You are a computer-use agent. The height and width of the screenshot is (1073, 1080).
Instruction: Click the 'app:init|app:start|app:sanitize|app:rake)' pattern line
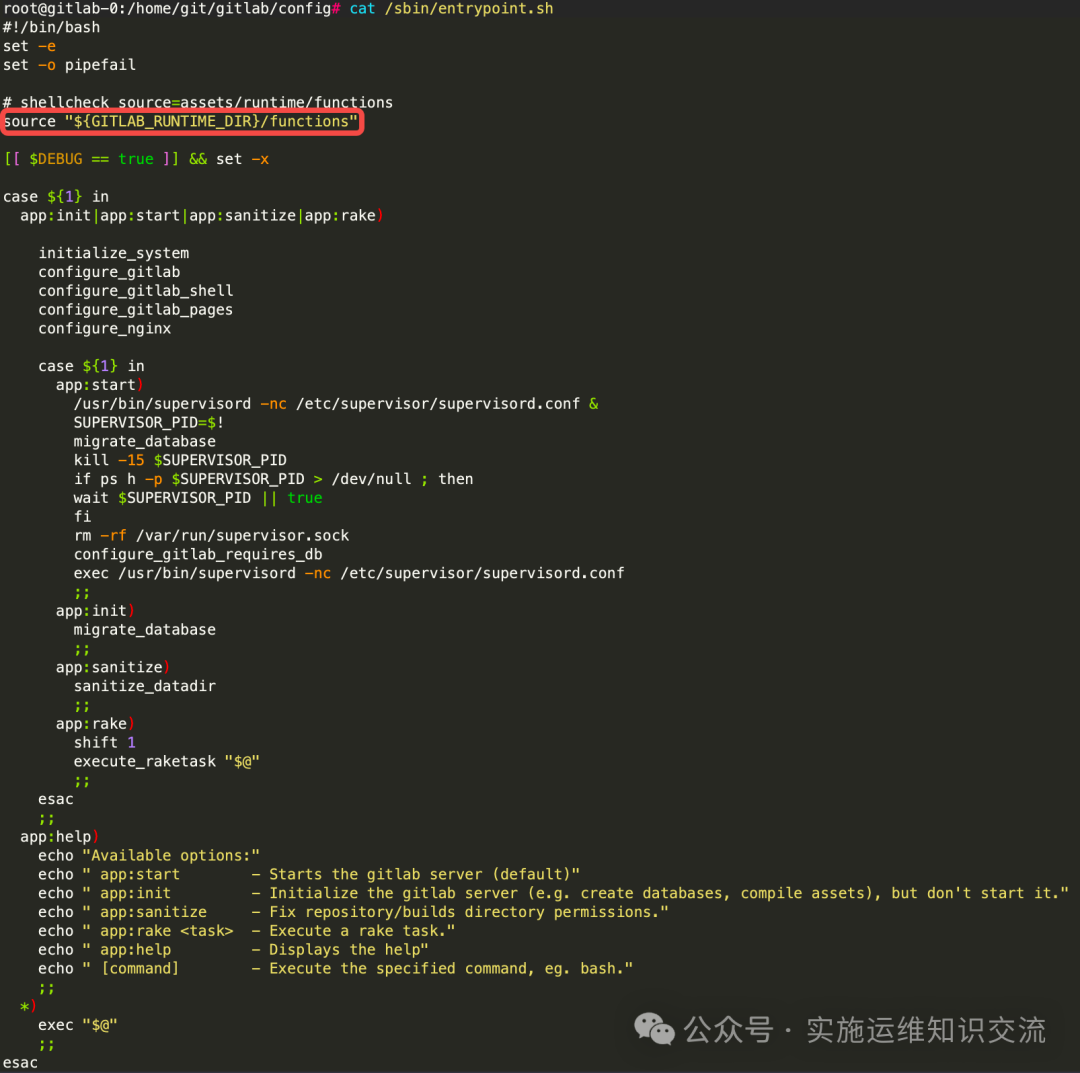point(202,216)
